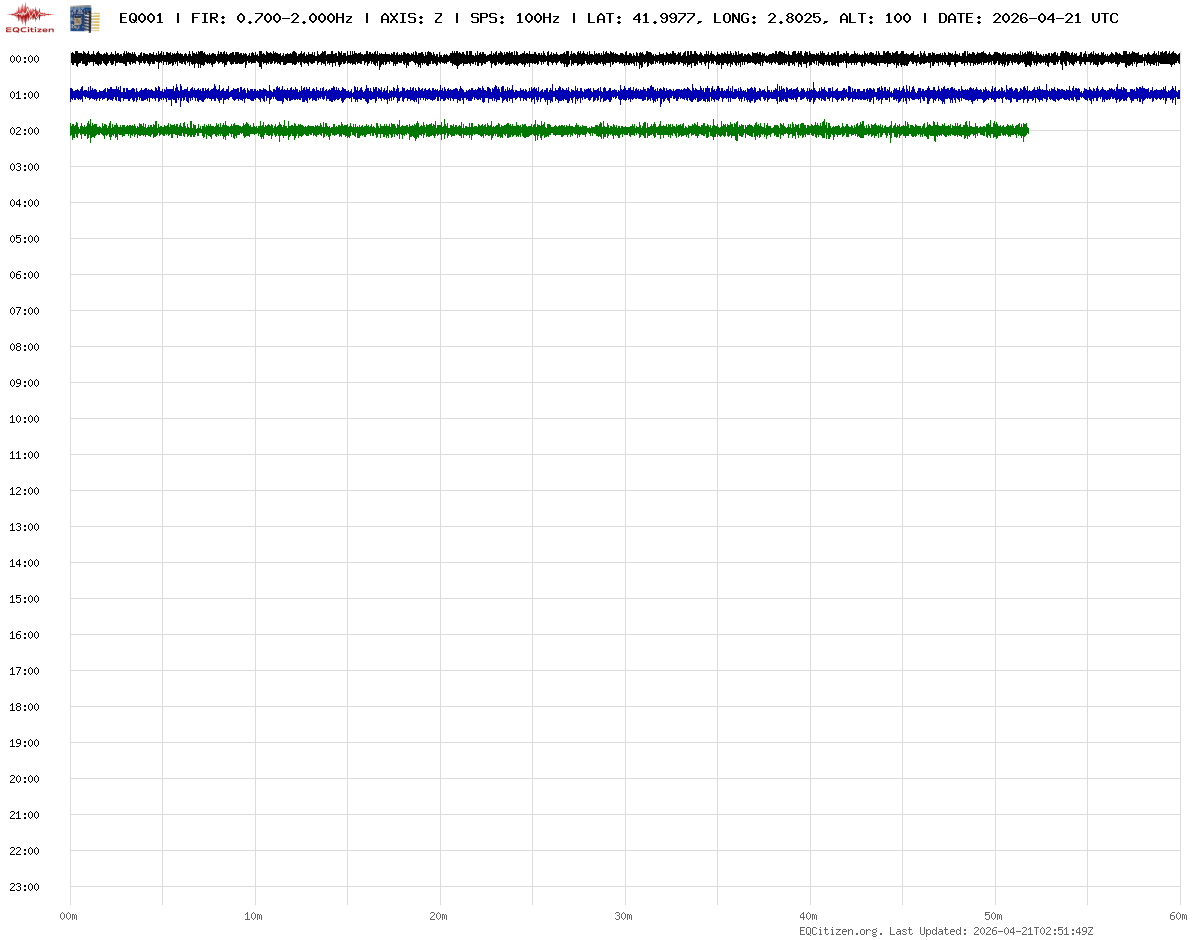This screenshot has width=1200, height=940.
Task: Click the EQ001 station name in header
Action: click(x=141, y=18)
